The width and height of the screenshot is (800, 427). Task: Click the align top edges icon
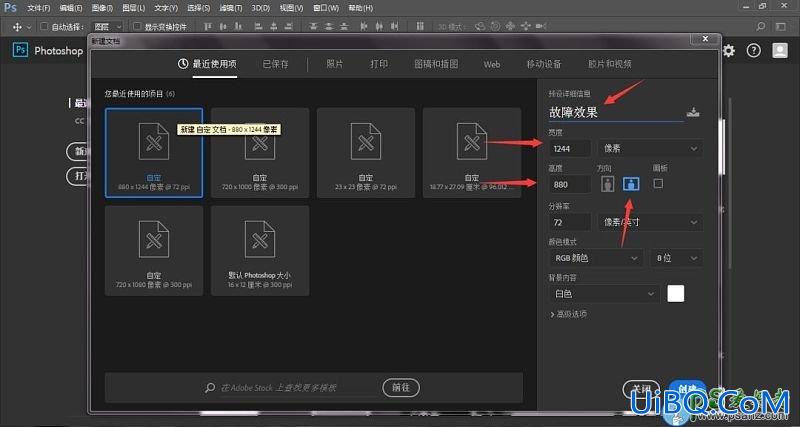tap(208, 27)
